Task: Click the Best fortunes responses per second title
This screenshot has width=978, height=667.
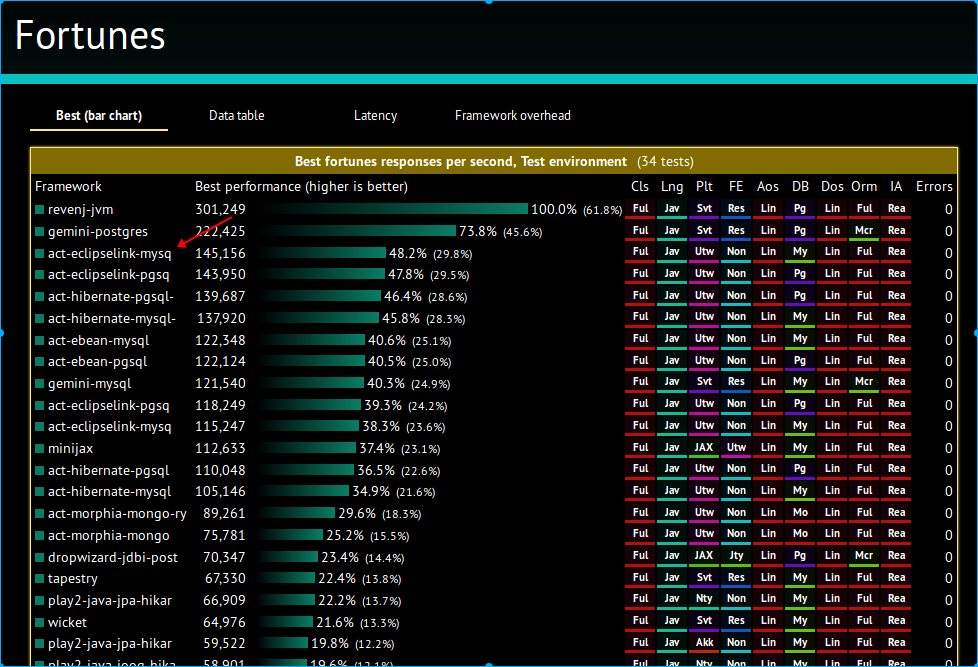Action: click(x=460, y=162)
